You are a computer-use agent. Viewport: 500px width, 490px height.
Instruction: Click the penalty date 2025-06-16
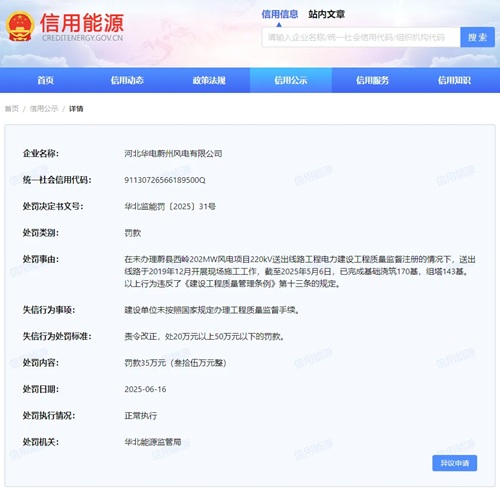point(145,389)
